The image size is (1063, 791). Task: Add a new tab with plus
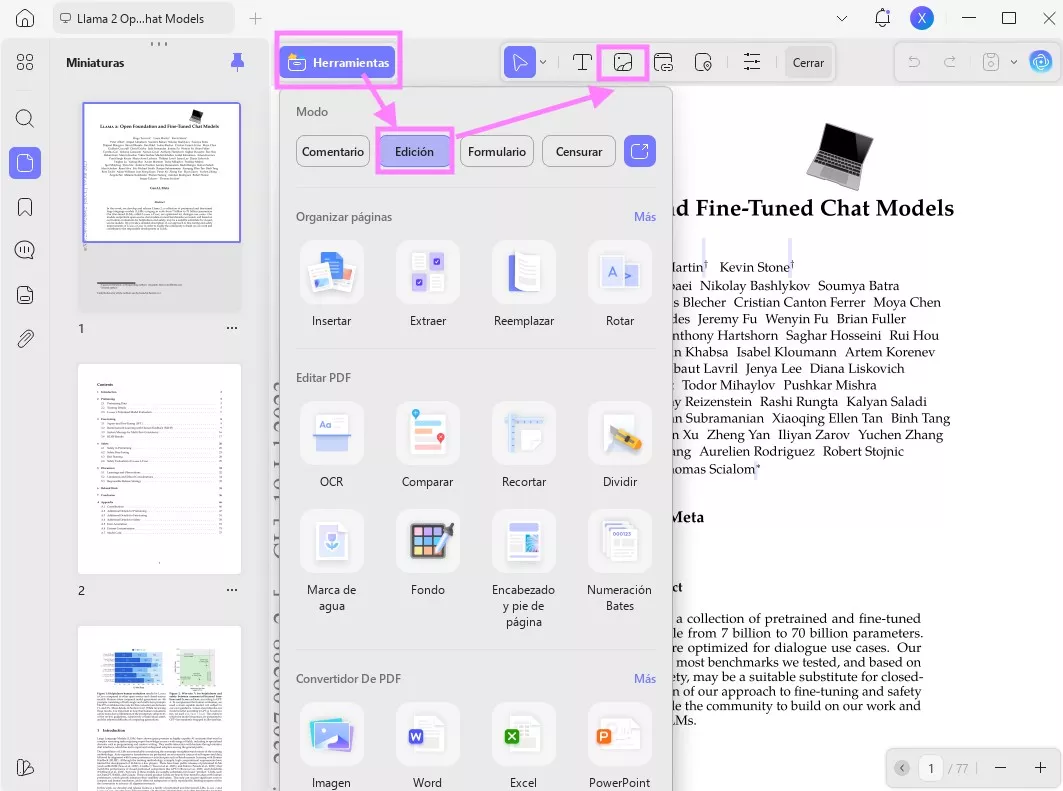tap(256, 18)
